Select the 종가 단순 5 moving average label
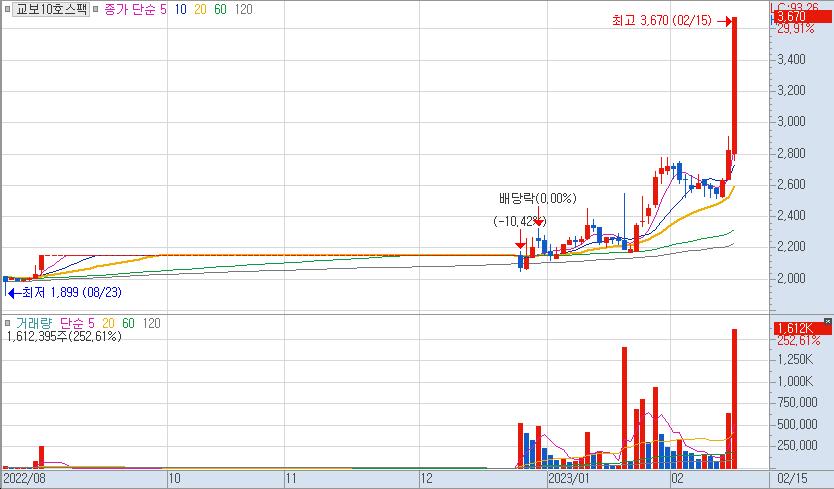The image size is (834, 489). tap(135, 9)
